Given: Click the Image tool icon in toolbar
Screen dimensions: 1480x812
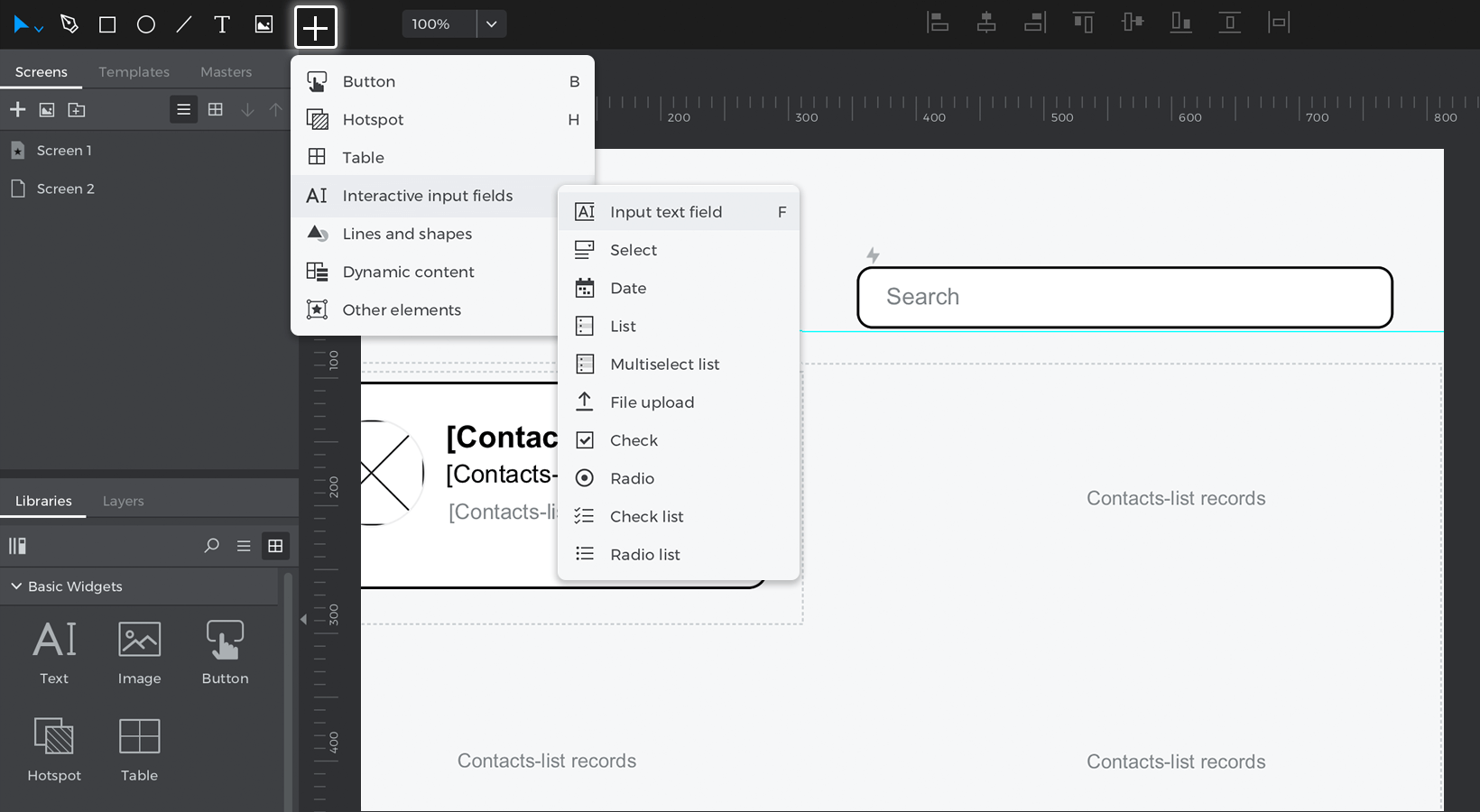Looking at the screenshot, I should [x=264, y=24].
